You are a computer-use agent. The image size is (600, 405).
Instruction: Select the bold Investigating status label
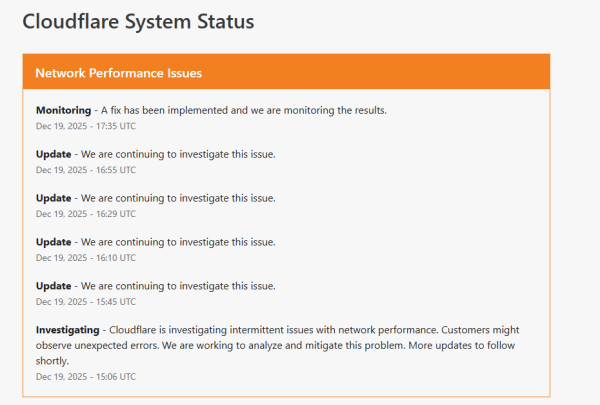coord(67,329)
